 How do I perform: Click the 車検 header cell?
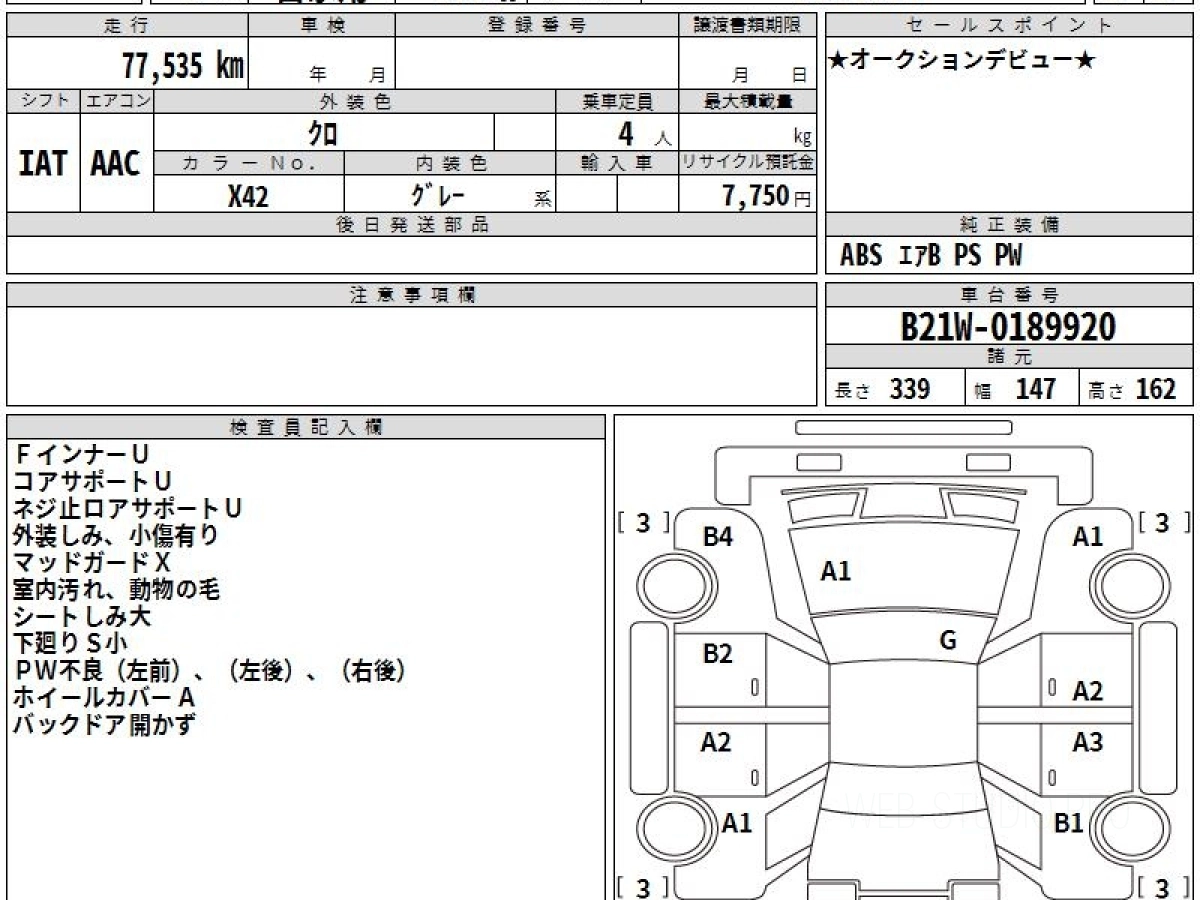[322, 26]
